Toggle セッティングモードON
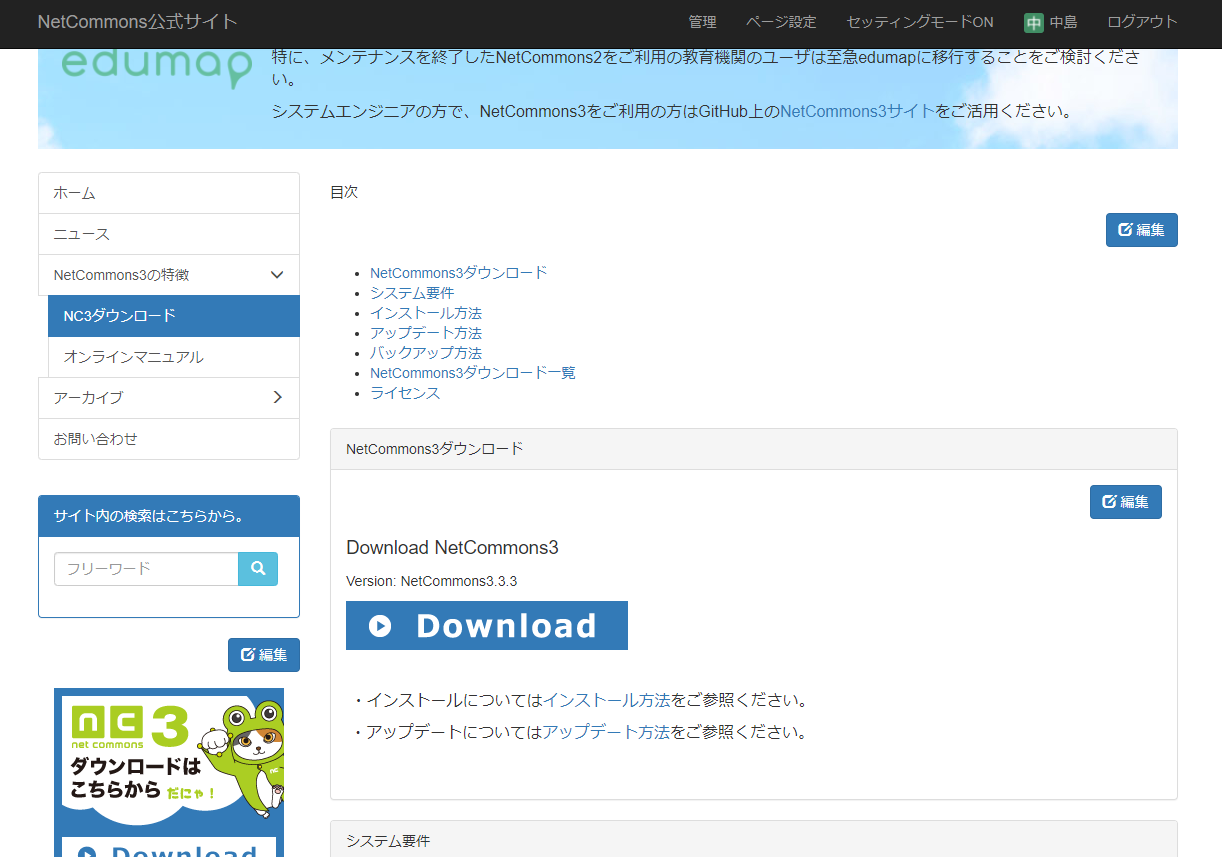 click(920, 22)
